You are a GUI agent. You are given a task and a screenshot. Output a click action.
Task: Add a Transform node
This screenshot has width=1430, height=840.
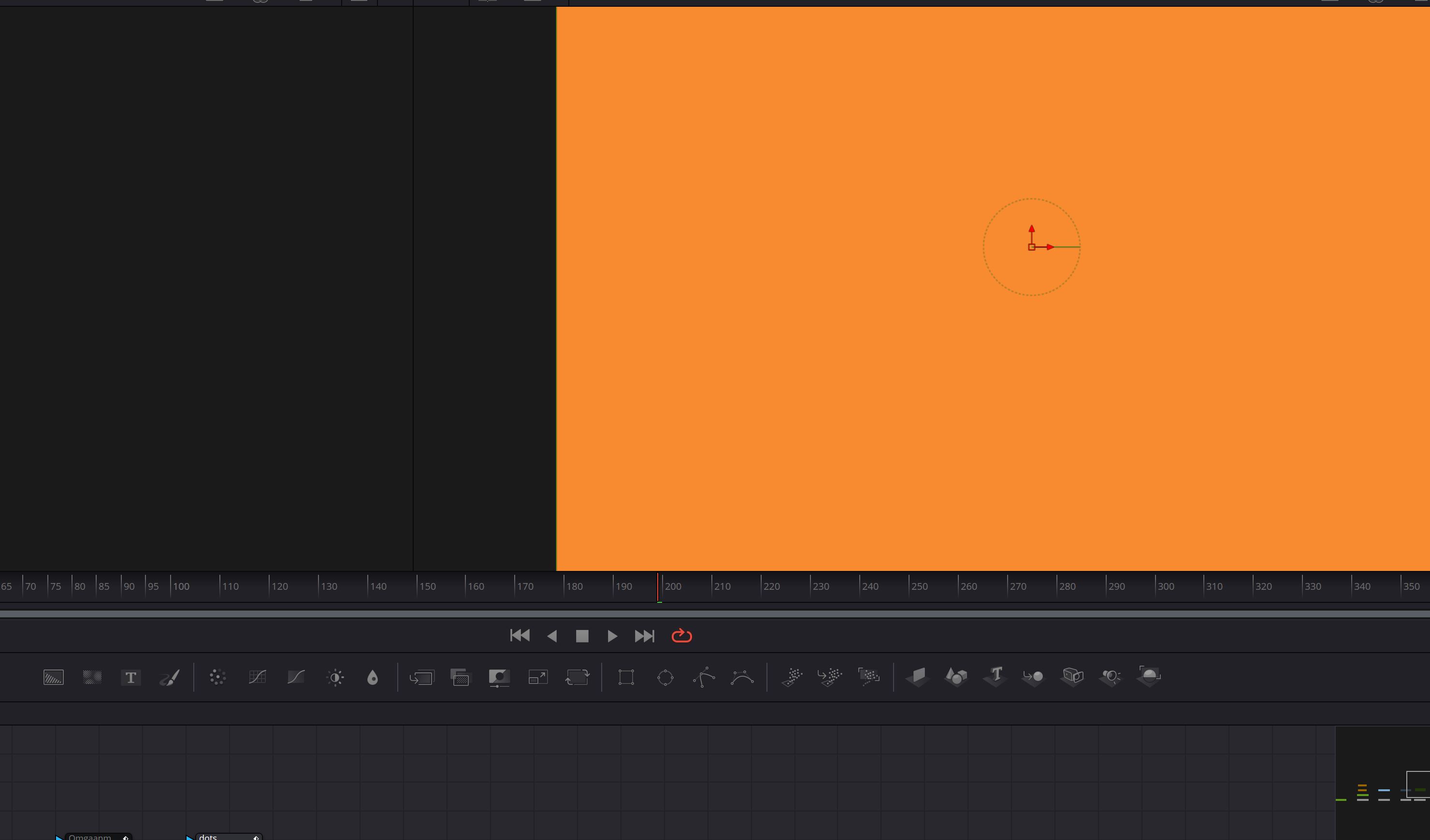[x=577, y=677]
